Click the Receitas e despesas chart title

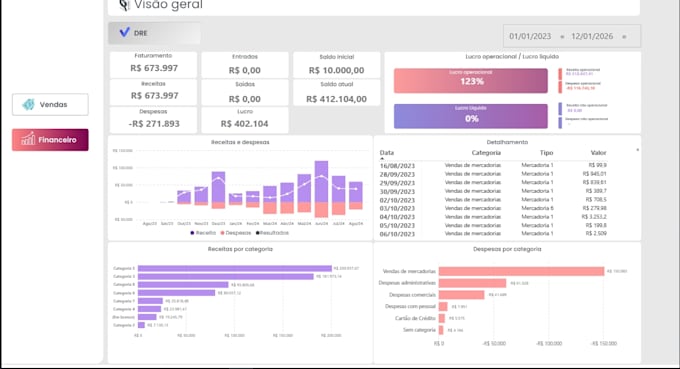(x=240, y=142)
